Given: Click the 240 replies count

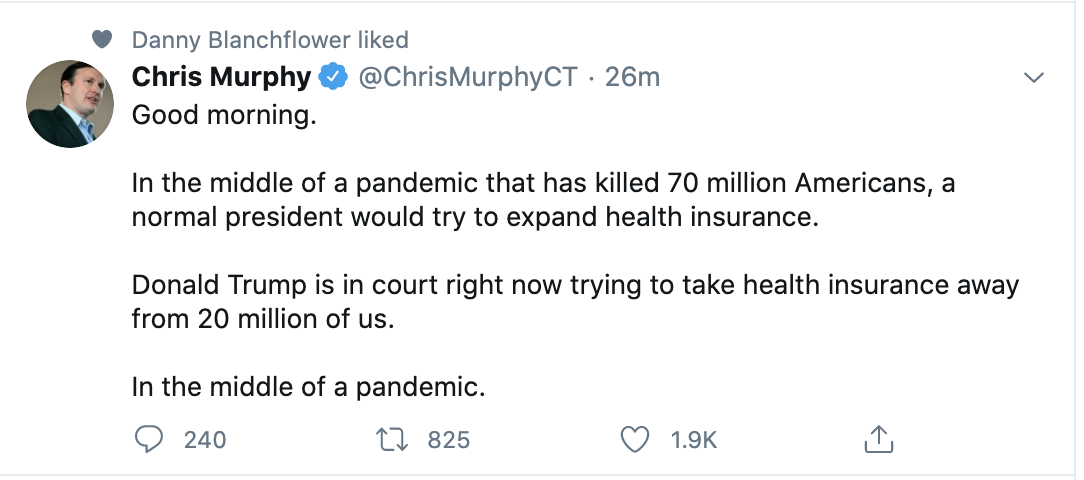Looking at the screenshot, I should click(x=205, y=439).
